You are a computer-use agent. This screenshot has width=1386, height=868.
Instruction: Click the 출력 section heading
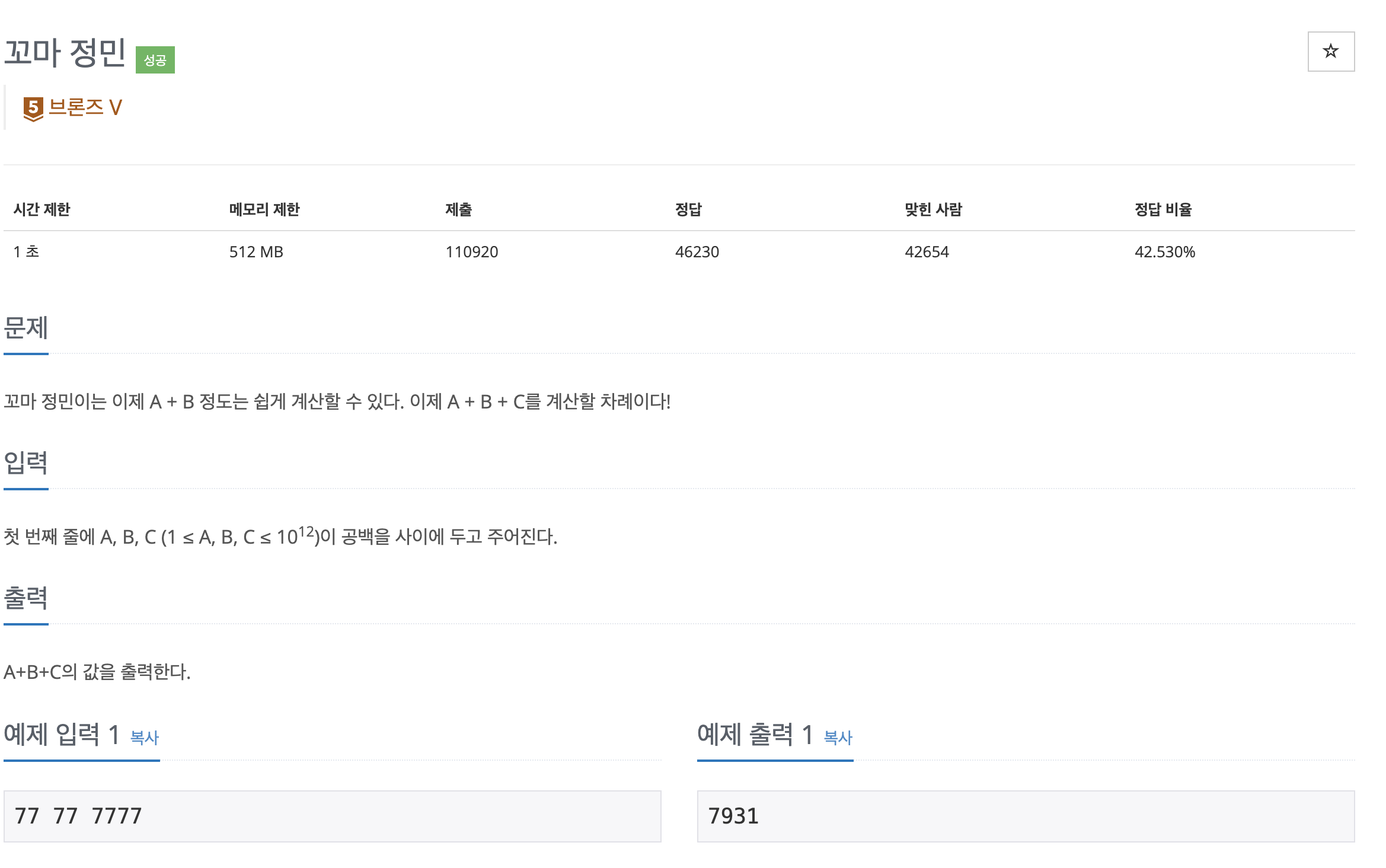pyautogui.click(x=25, y=598)
